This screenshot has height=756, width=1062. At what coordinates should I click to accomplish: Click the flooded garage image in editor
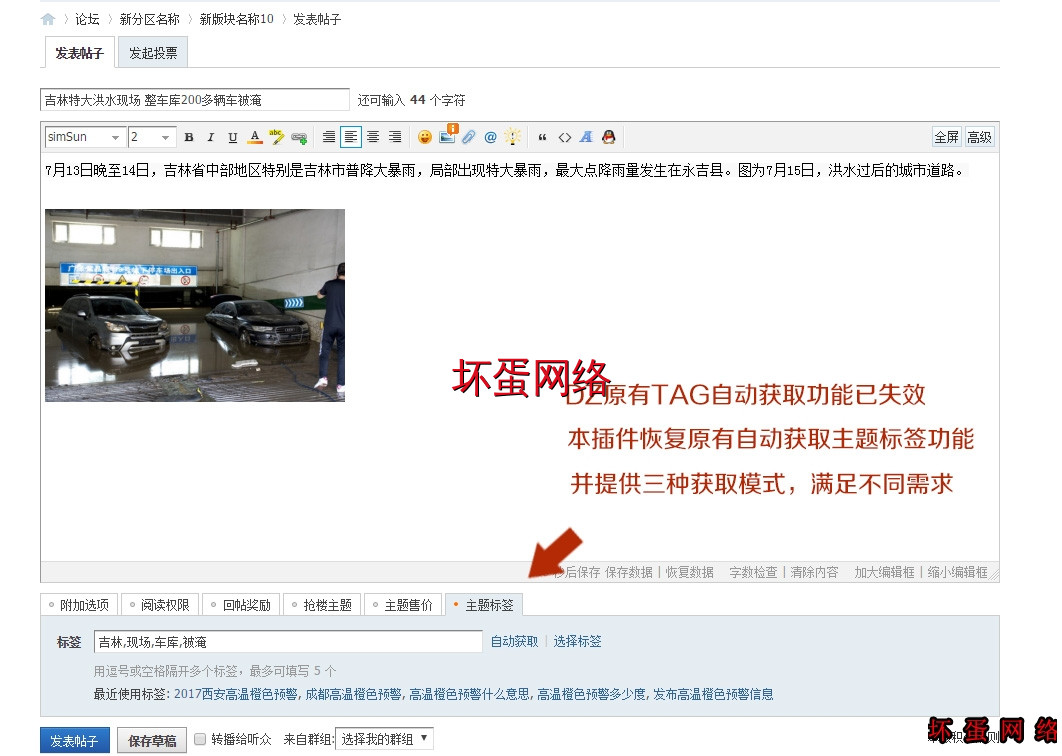(x=195, y=306)
